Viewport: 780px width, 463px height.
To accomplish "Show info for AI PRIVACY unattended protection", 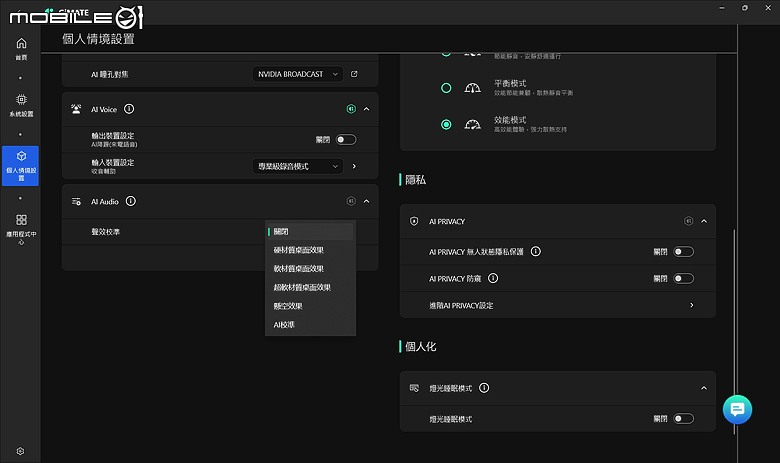I will point(535,251).
